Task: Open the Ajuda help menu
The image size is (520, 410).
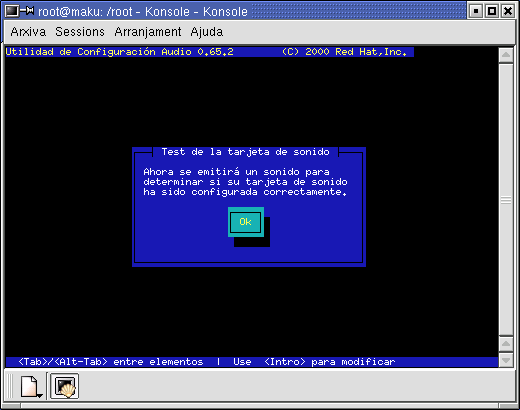Action: coord(207,32)
